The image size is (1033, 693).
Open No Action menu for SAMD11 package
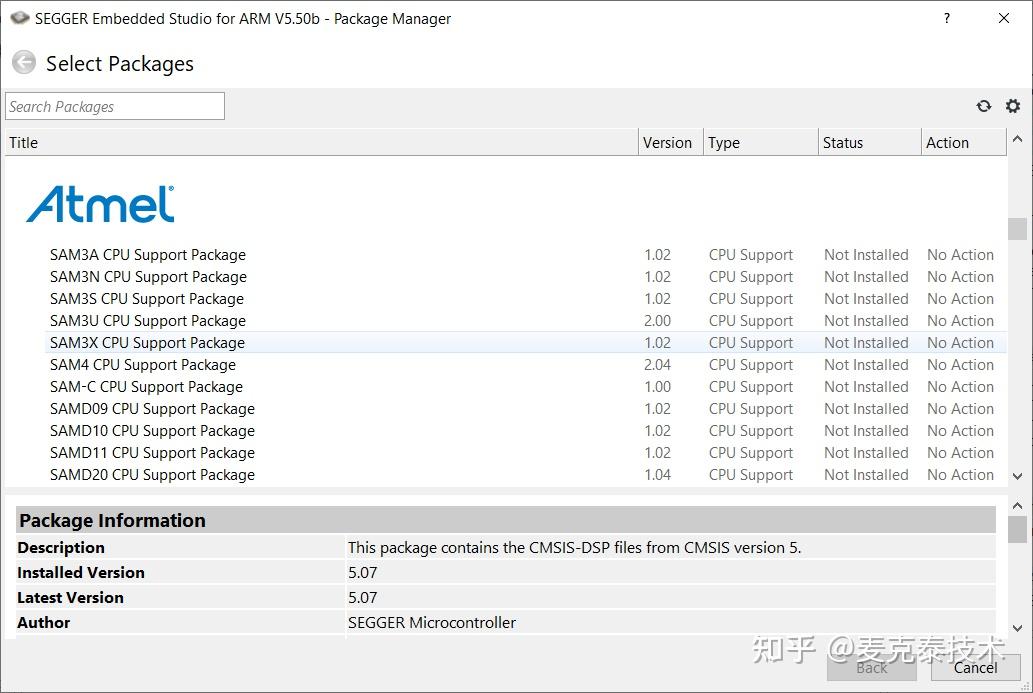tap(960, 453)
